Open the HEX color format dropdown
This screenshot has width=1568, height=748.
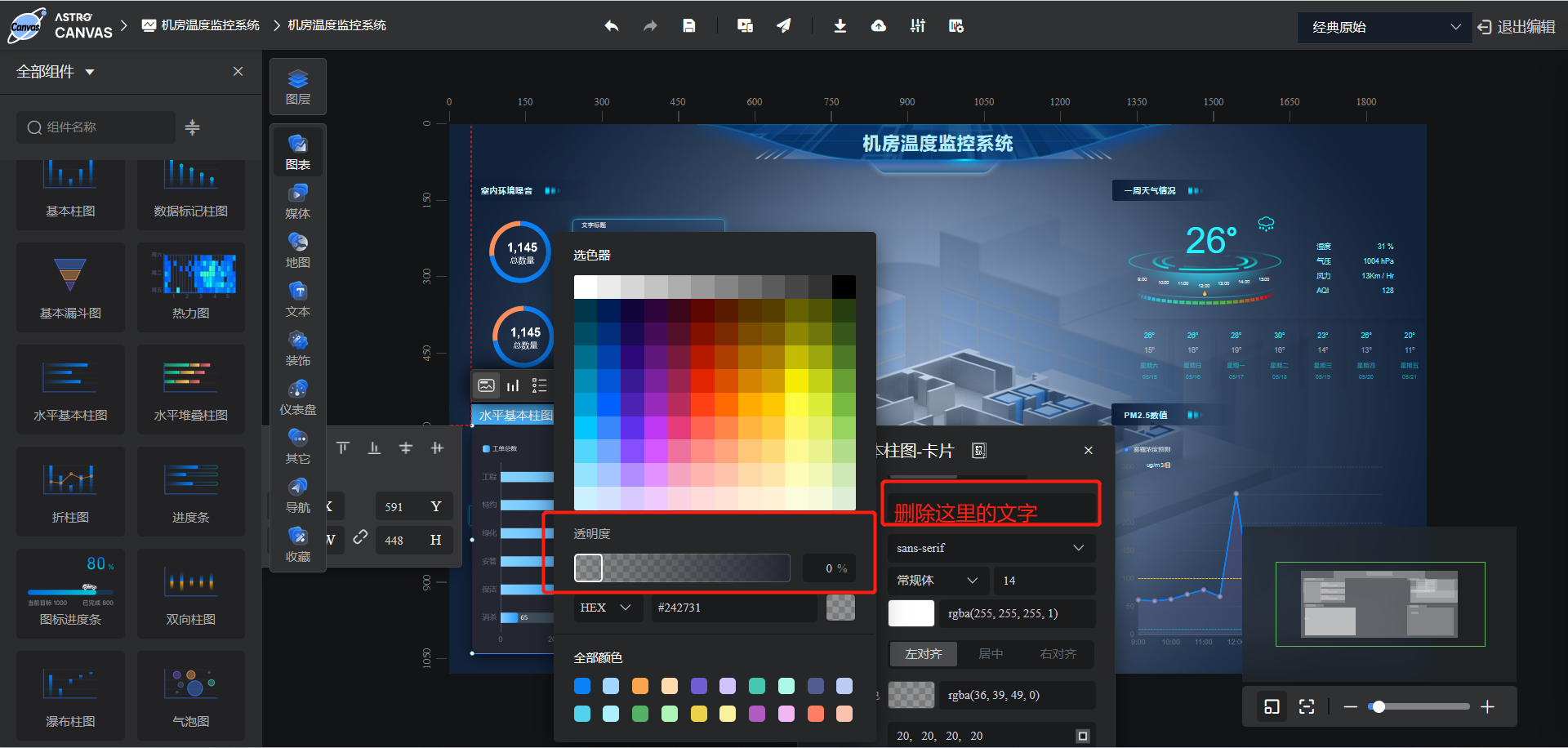[608, 608]
